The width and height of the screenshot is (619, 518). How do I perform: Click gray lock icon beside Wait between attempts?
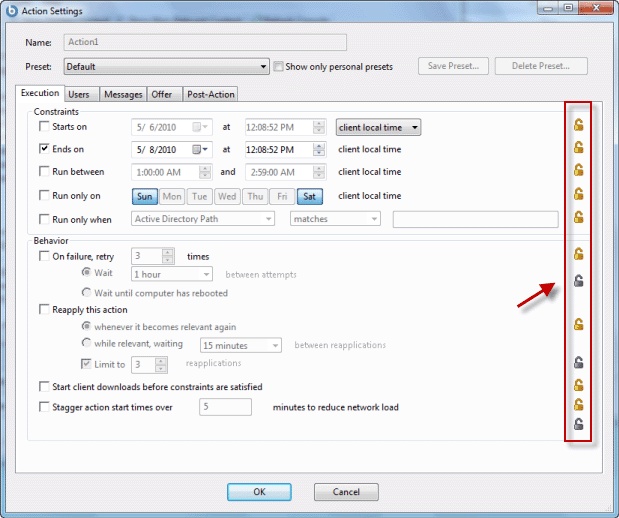click(x=578, y=281)
